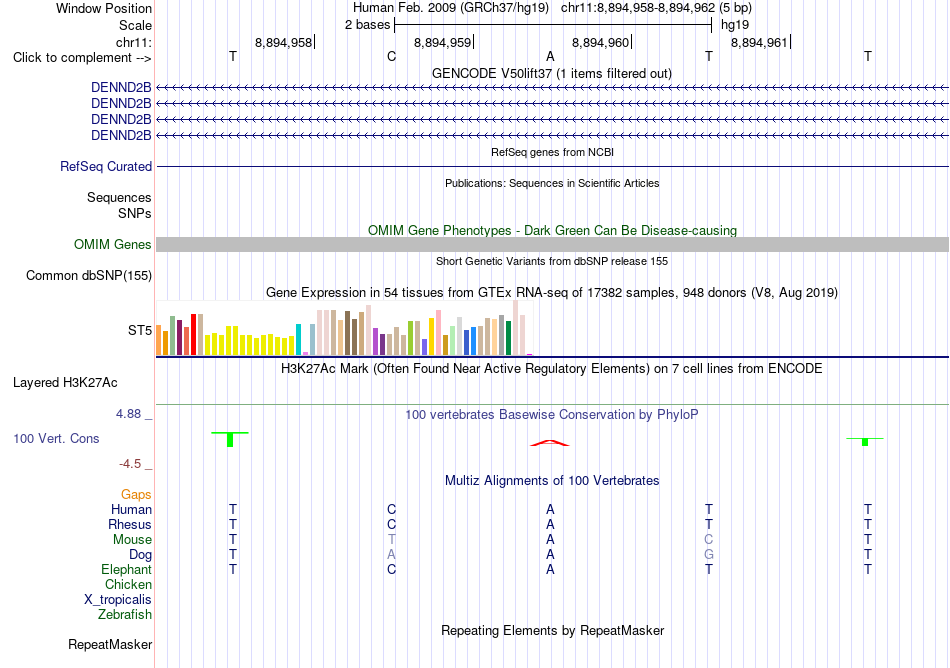Image resolution: width=950 pixels, height=668 pixels.
Task: Click the Rhesus species label
Action: [x=130, y=524]
